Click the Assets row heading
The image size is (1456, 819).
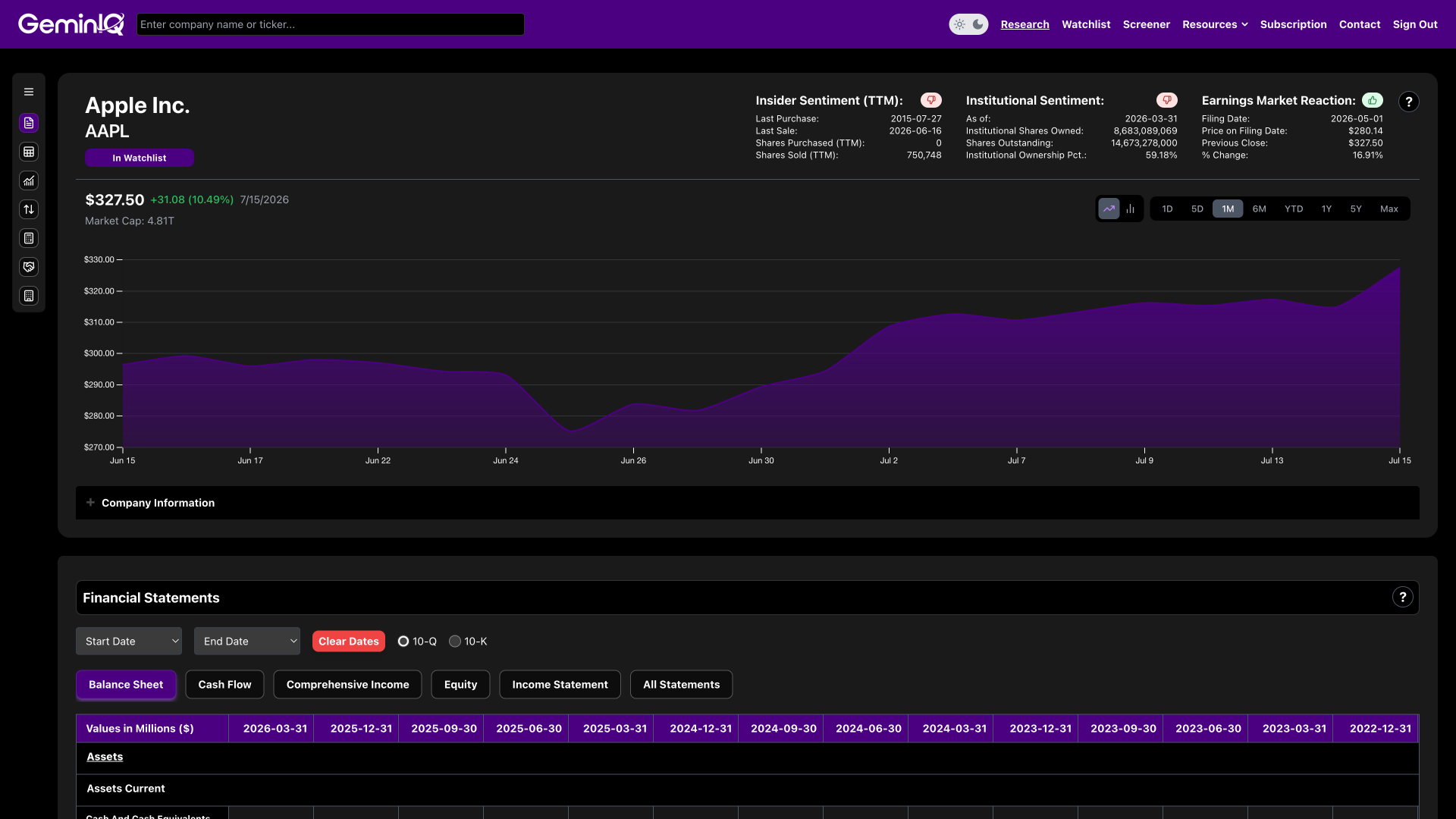point(105,757)
